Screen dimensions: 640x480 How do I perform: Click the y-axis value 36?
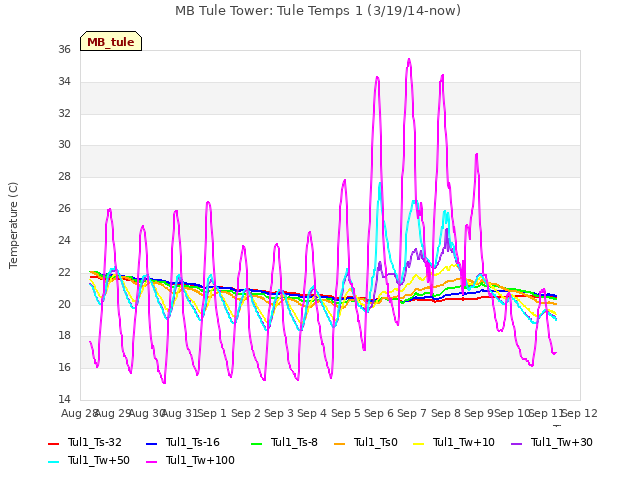[64, 49]
